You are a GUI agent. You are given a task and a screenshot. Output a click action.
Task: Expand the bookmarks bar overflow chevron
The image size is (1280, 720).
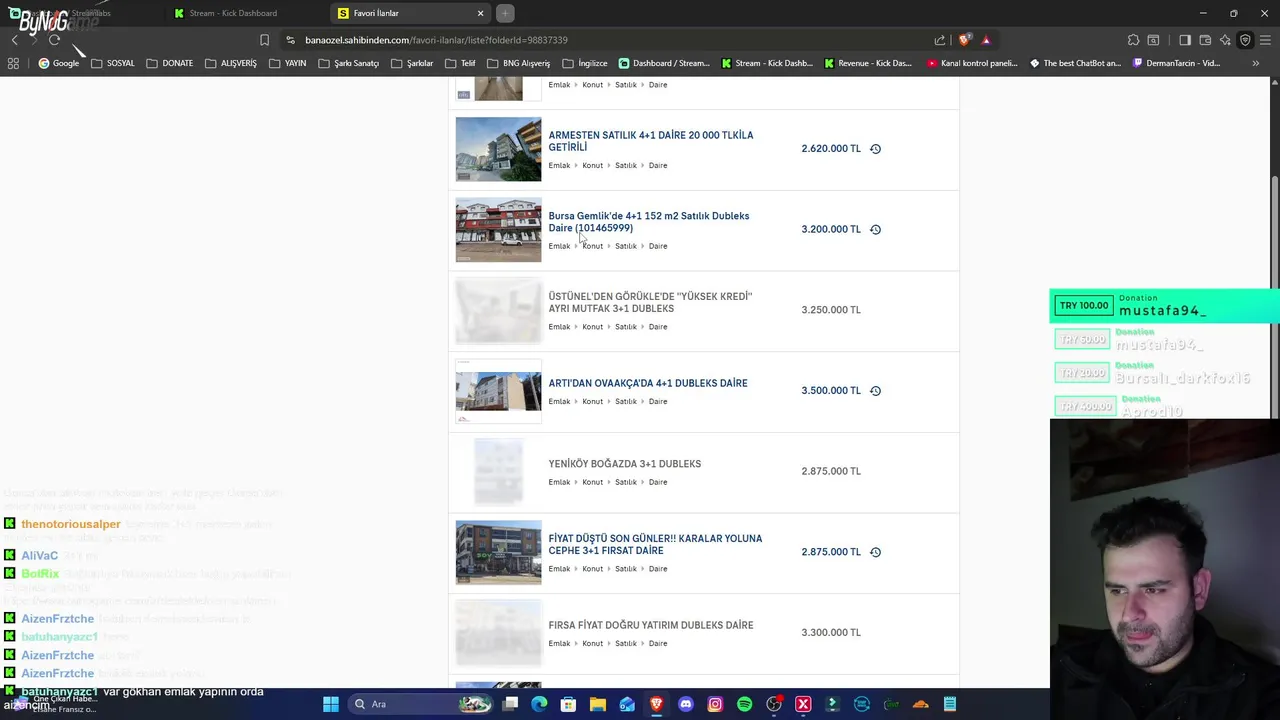(x=1255, y=63)
